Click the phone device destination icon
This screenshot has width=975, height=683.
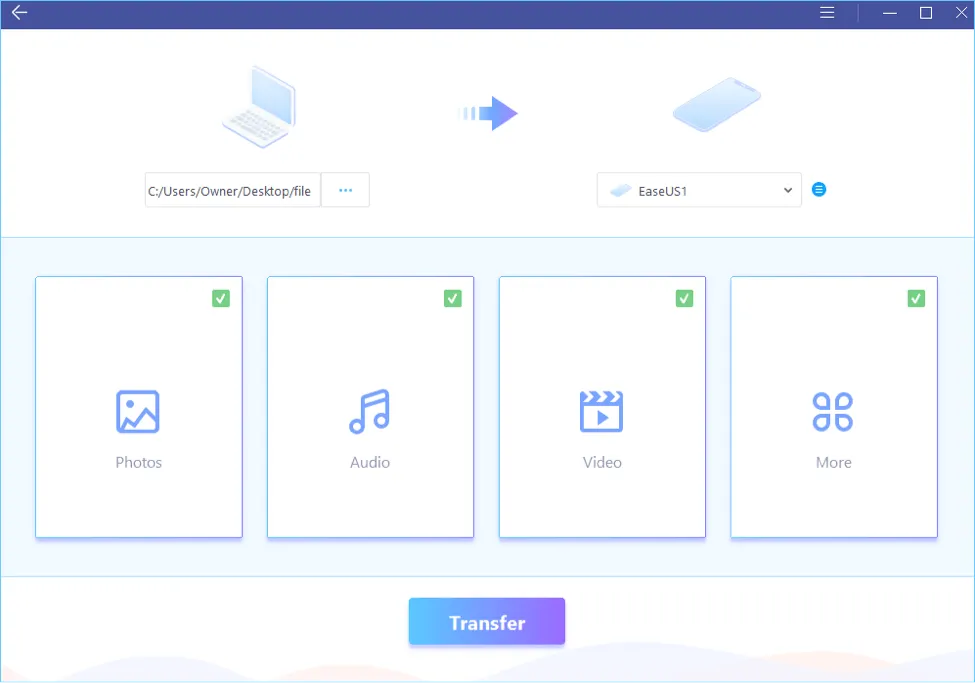coord(716,105)
